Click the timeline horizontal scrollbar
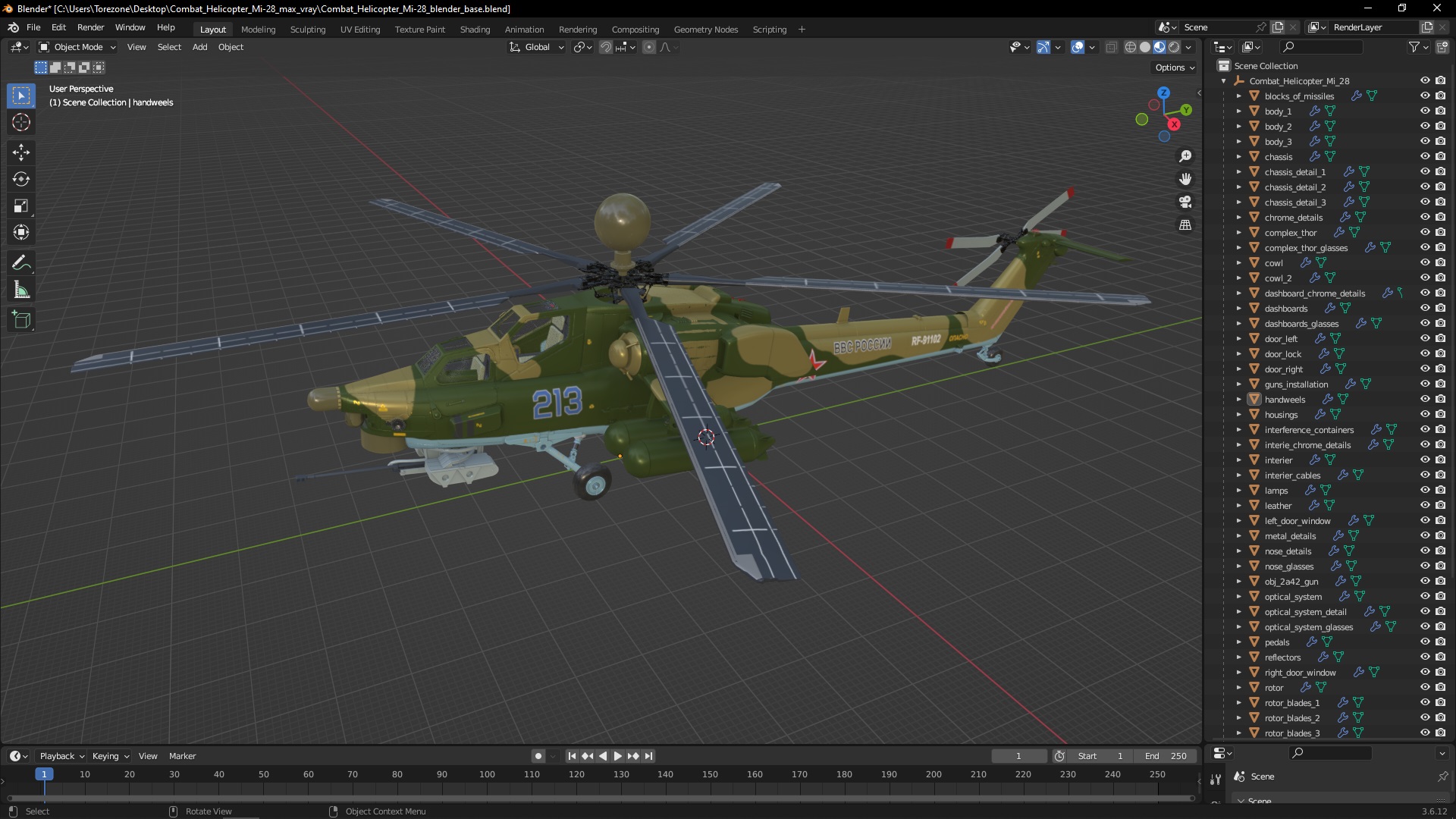 pyautogui.click(x=601, y=798)
